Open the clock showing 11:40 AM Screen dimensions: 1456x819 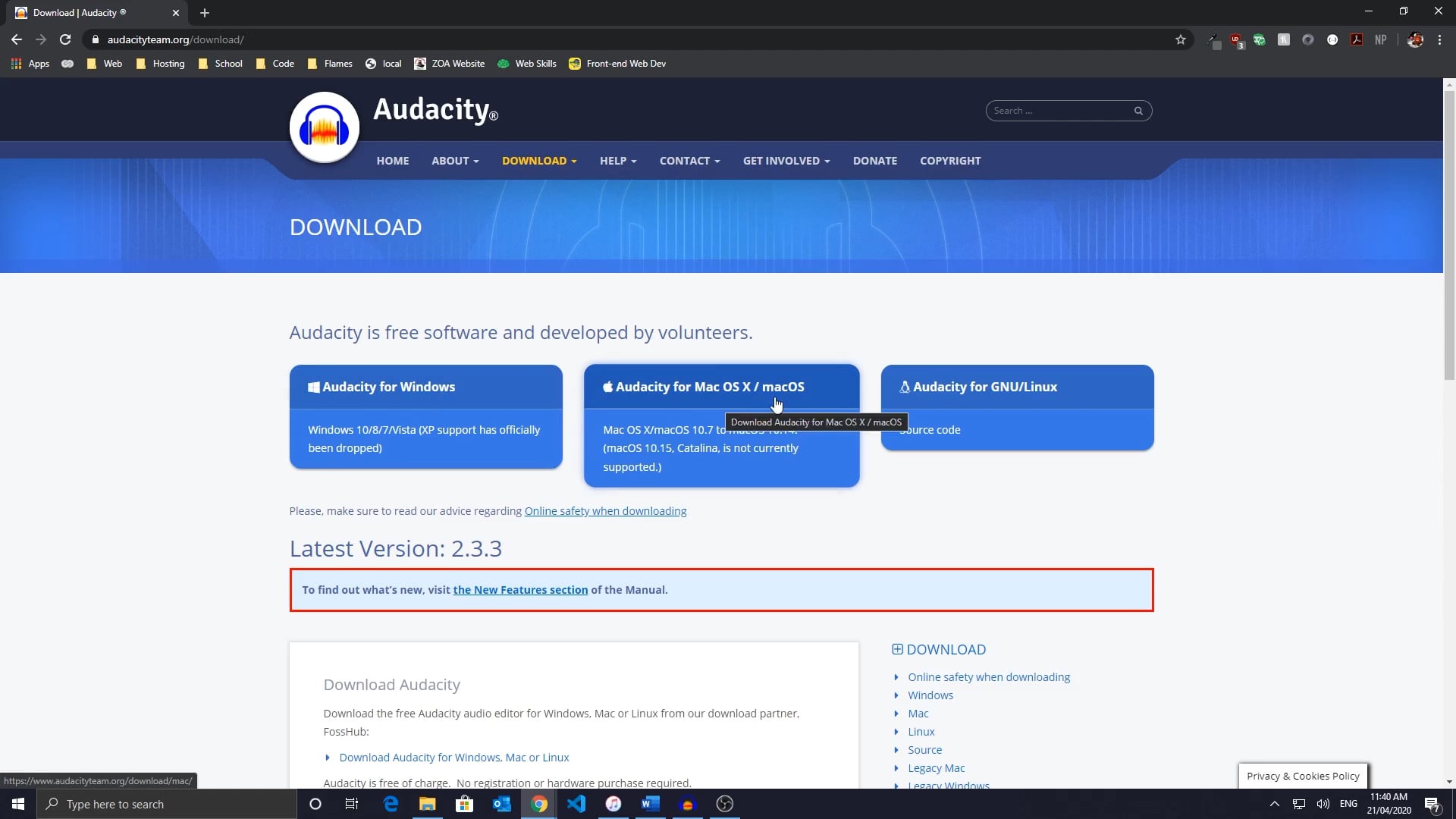(x=1389, y=804)
